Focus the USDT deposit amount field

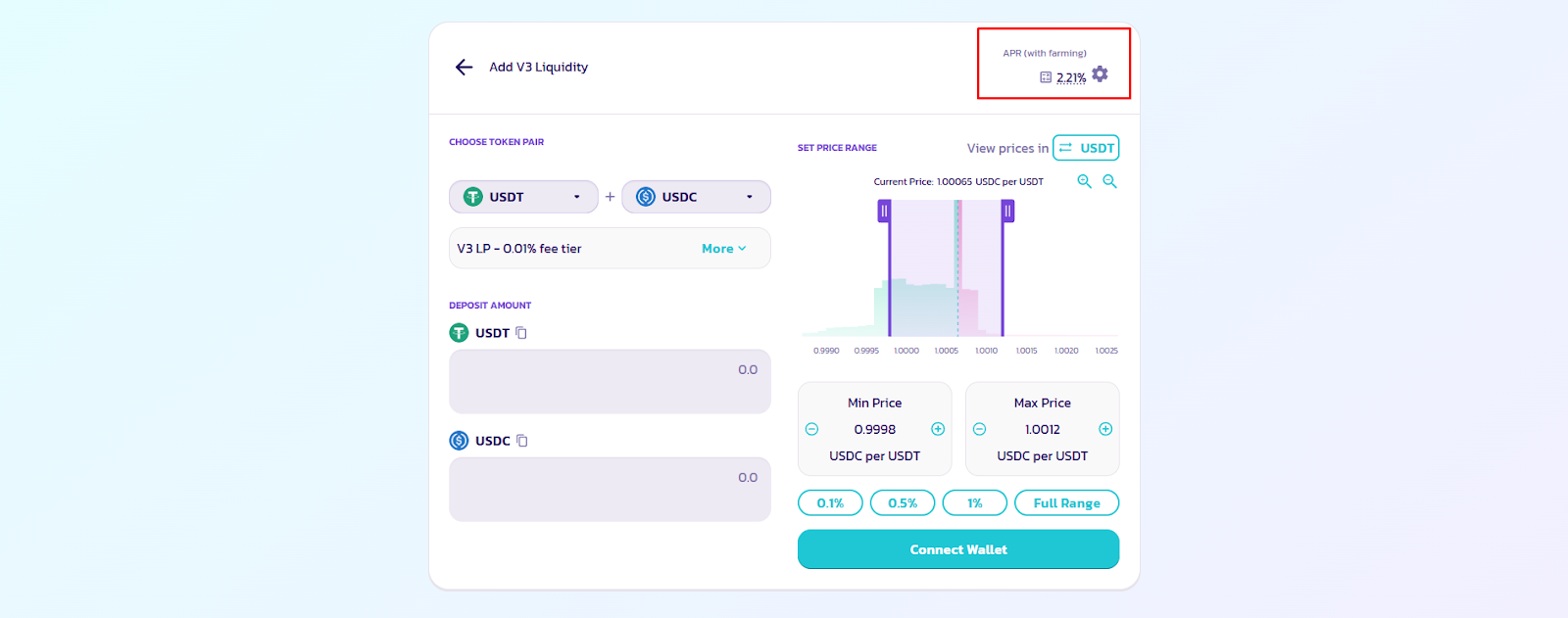point(610,381)
